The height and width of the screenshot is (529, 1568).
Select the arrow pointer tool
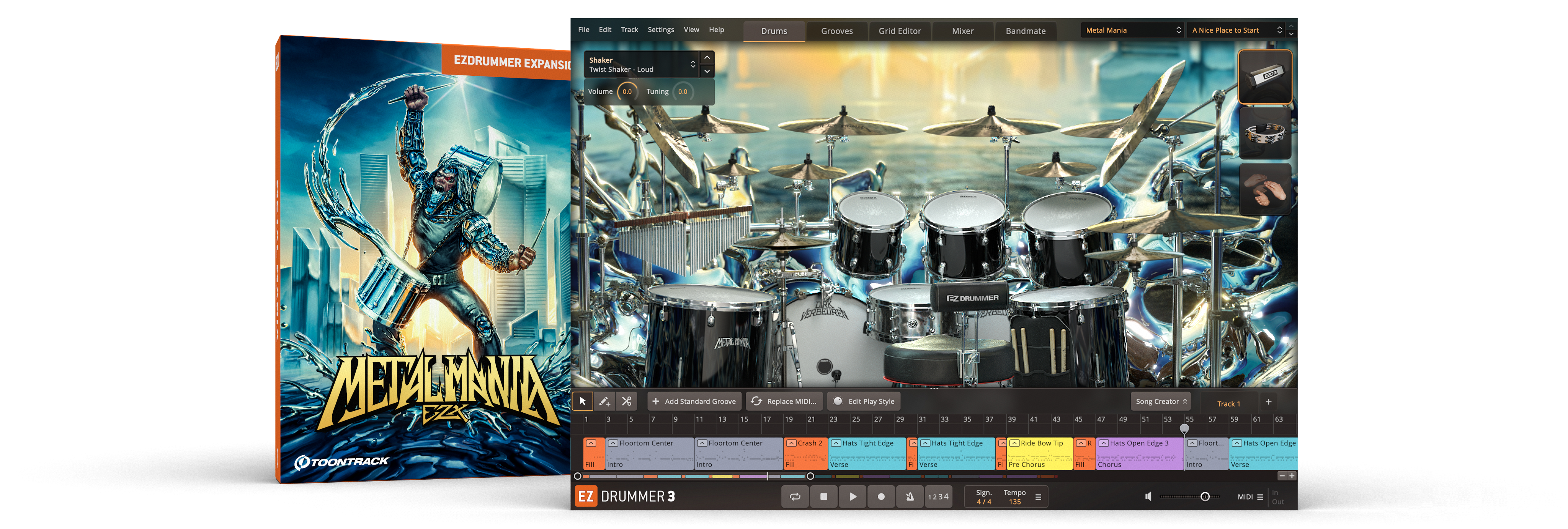pos(583,401)
